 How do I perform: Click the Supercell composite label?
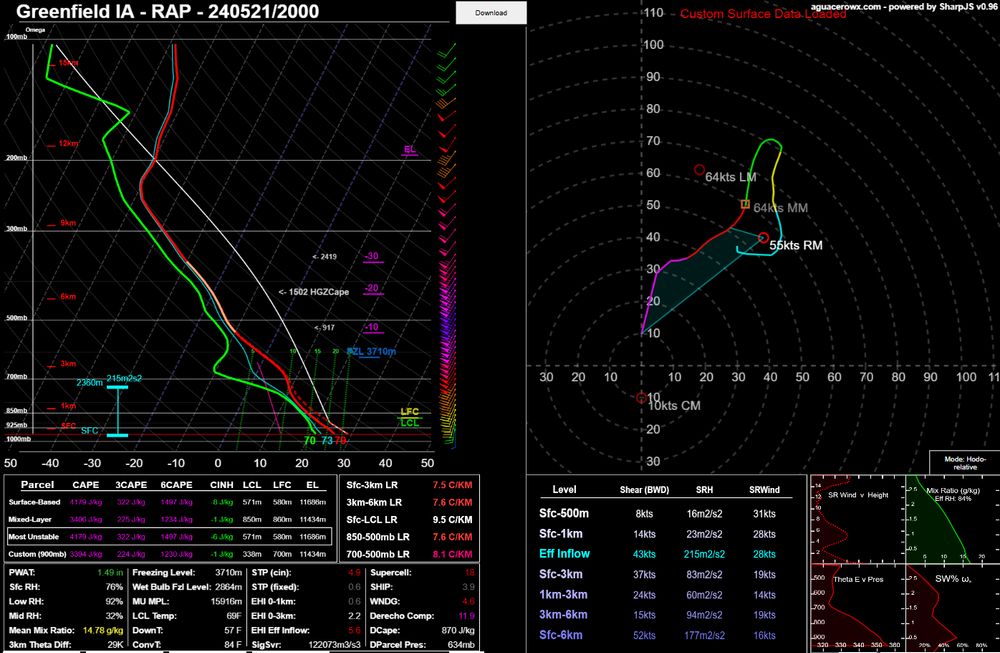point(391,573)
